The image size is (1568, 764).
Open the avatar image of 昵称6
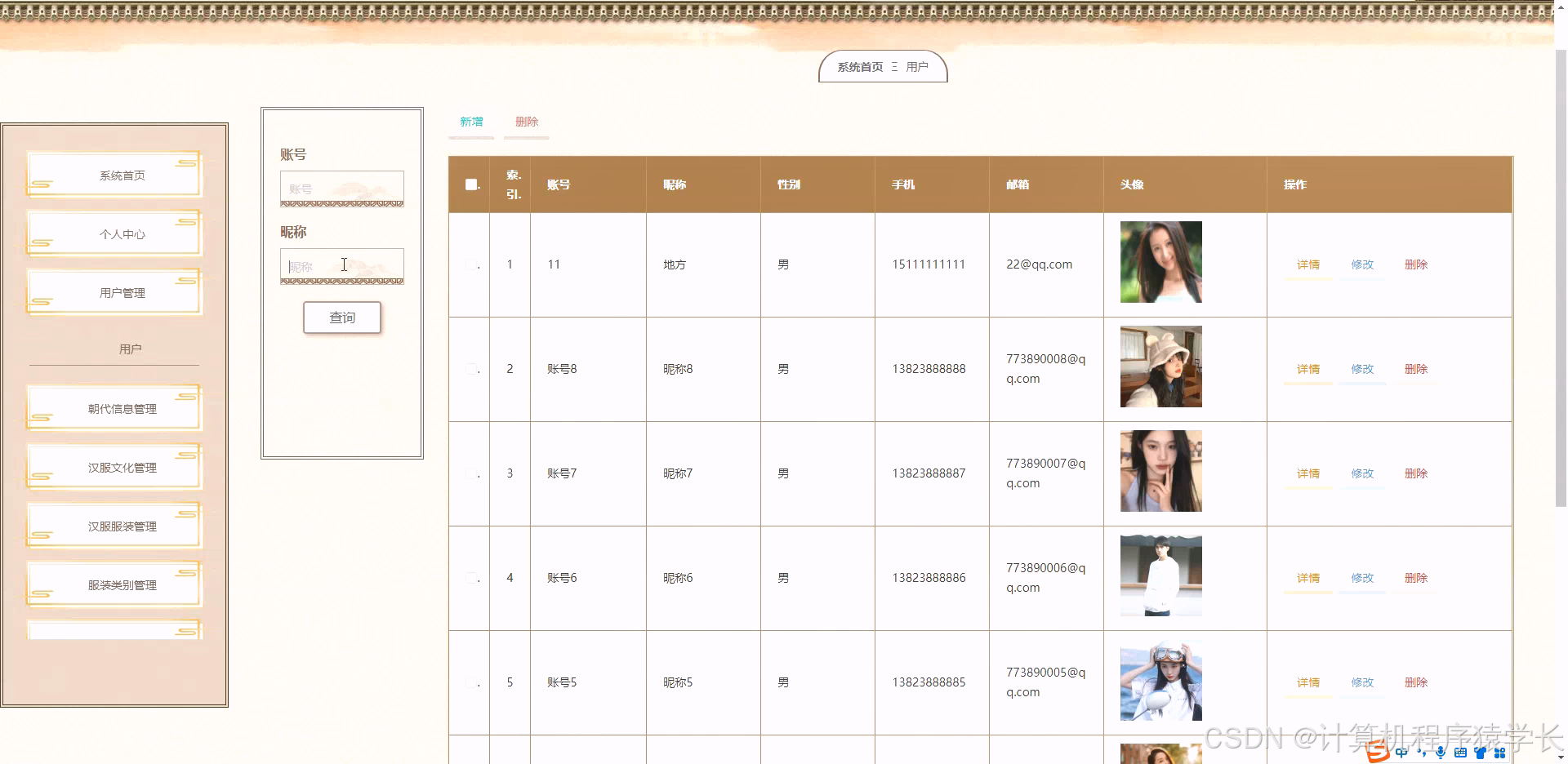point(1161,575)
